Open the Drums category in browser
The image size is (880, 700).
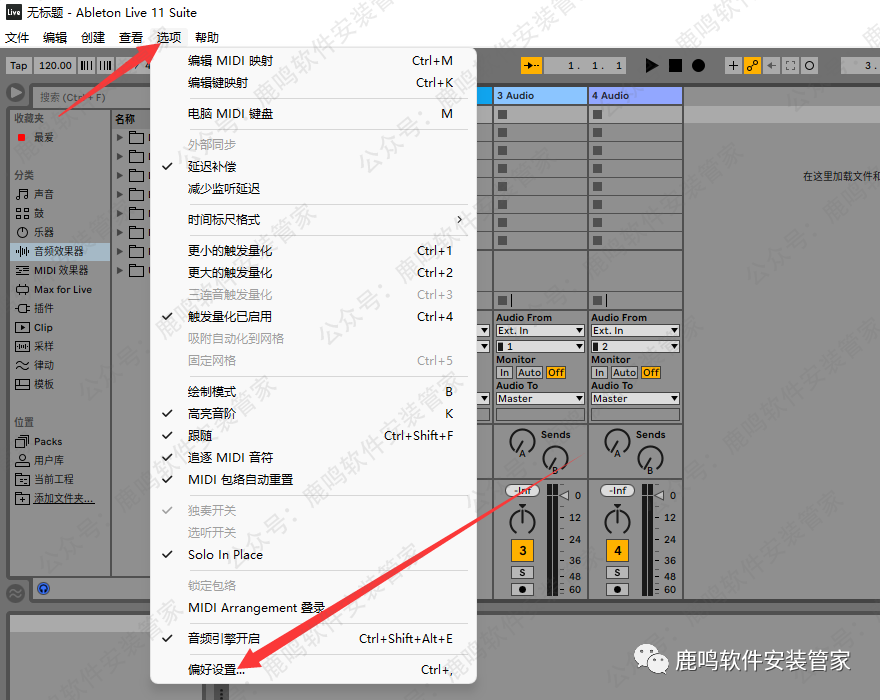39,213
